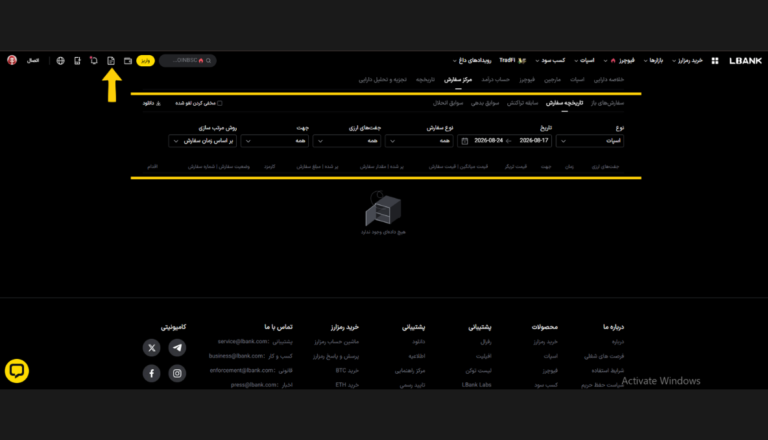Open the Instagram community icon

pos(177,373)
